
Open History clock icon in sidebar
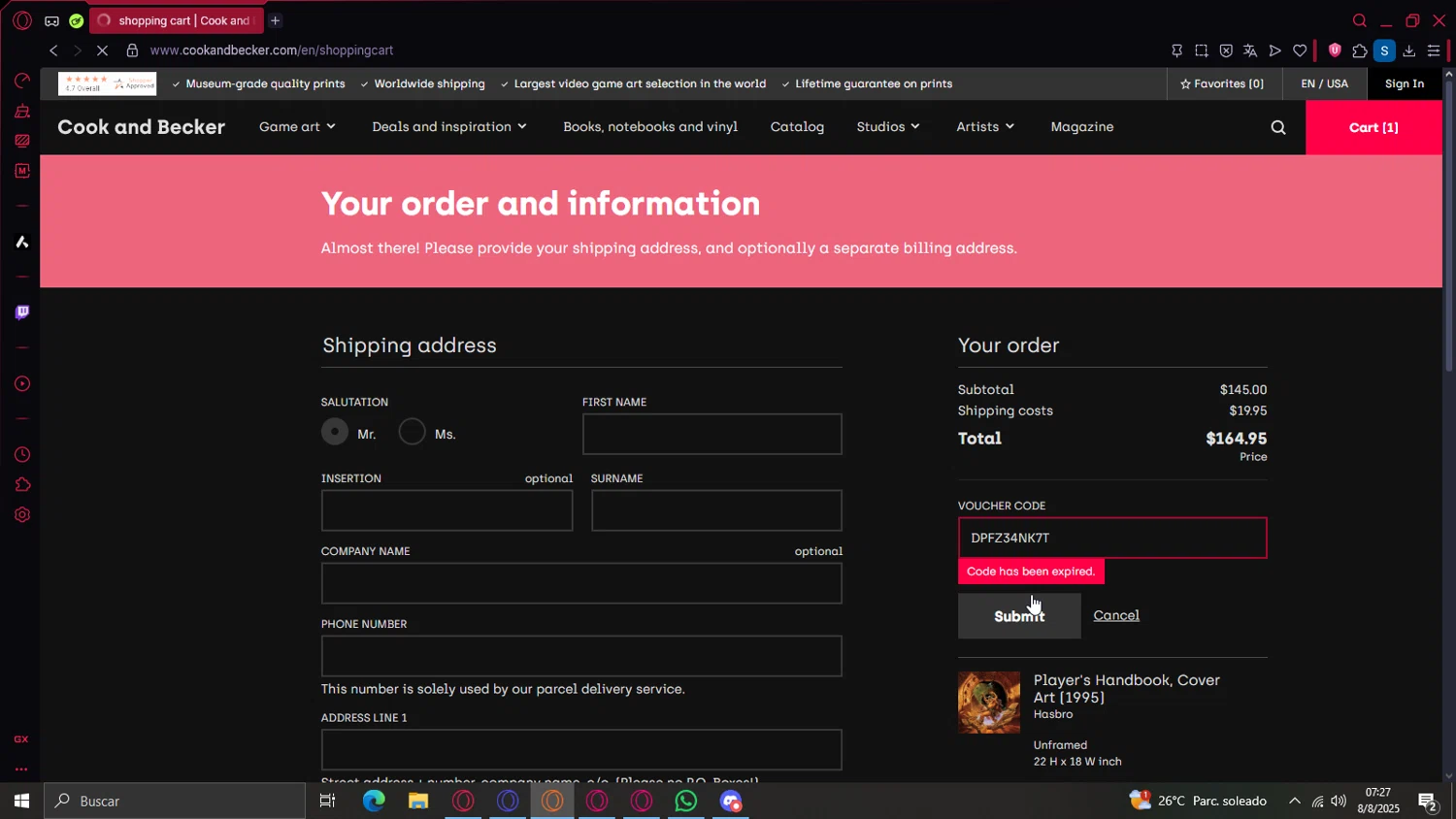coord(21,455)
